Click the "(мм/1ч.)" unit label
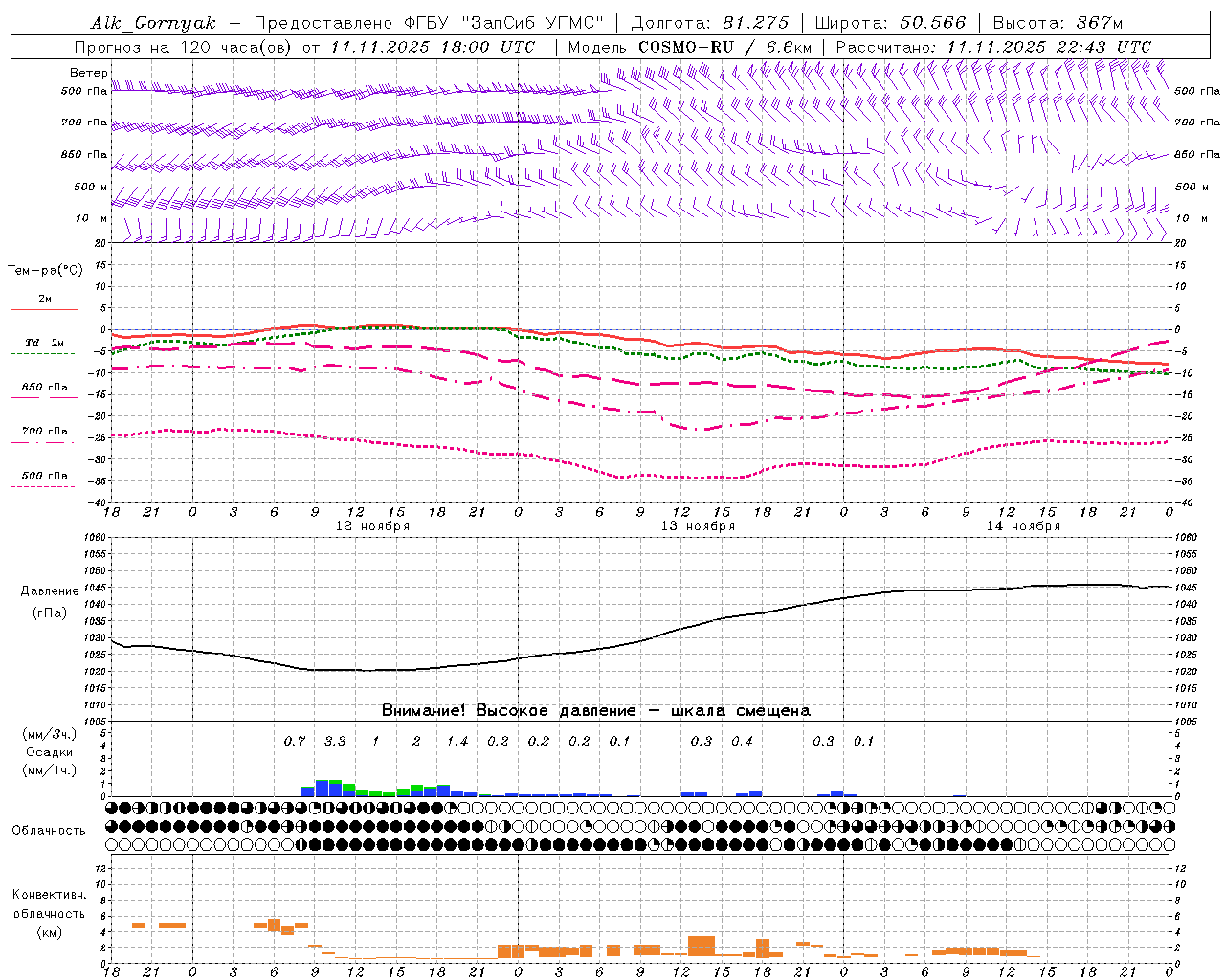Image resolution: width=1225 pixels, height=980 pixels. pos(49,770)
